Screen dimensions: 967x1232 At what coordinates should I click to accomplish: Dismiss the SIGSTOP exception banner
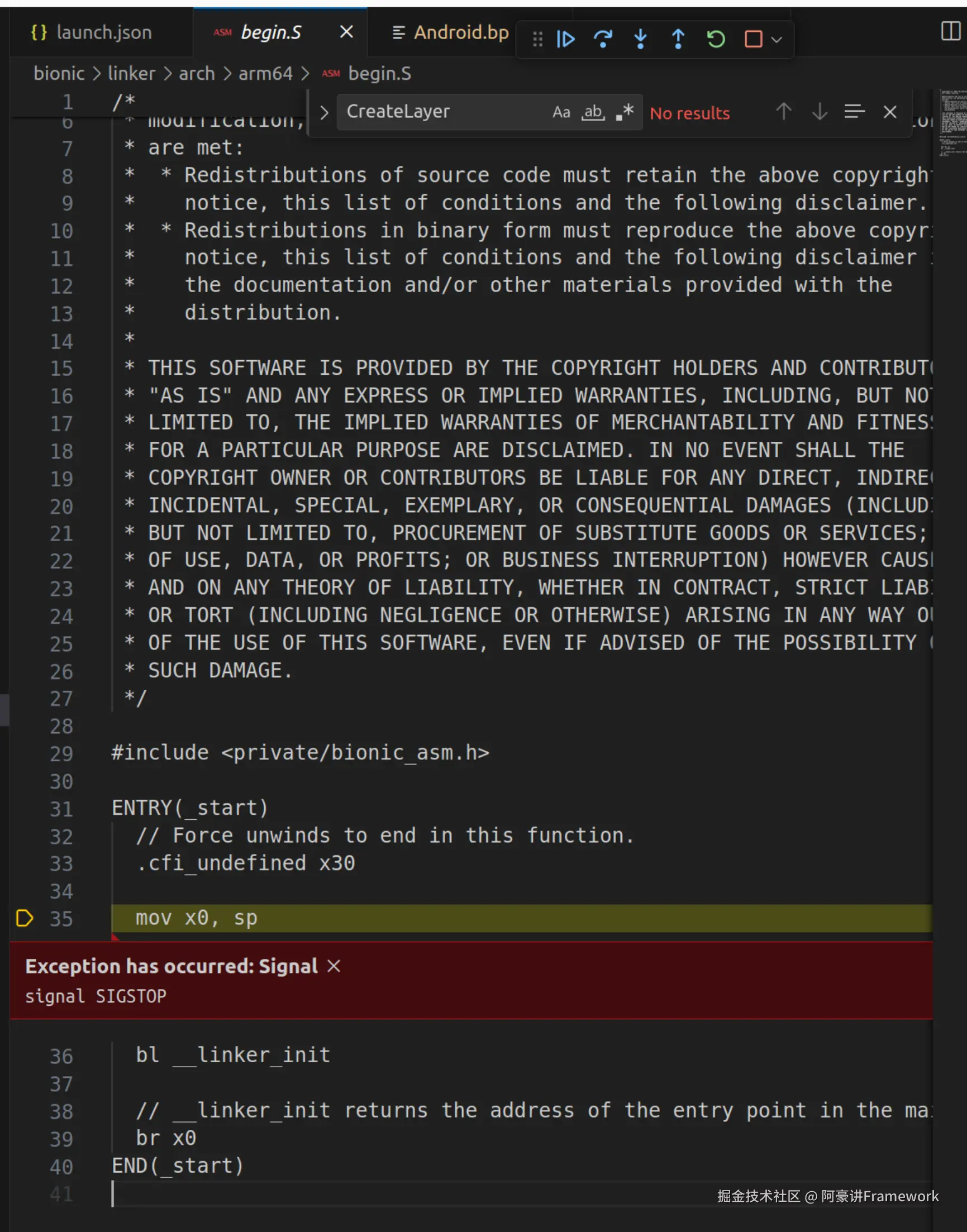tap(334, 966)
